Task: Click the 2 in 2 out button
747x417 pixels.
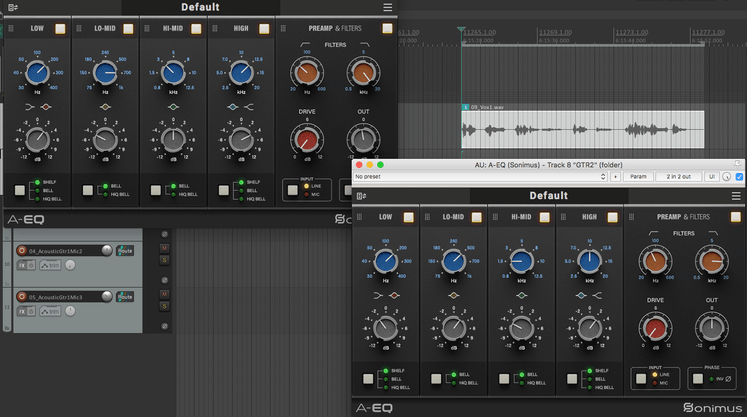Action: 678,177
